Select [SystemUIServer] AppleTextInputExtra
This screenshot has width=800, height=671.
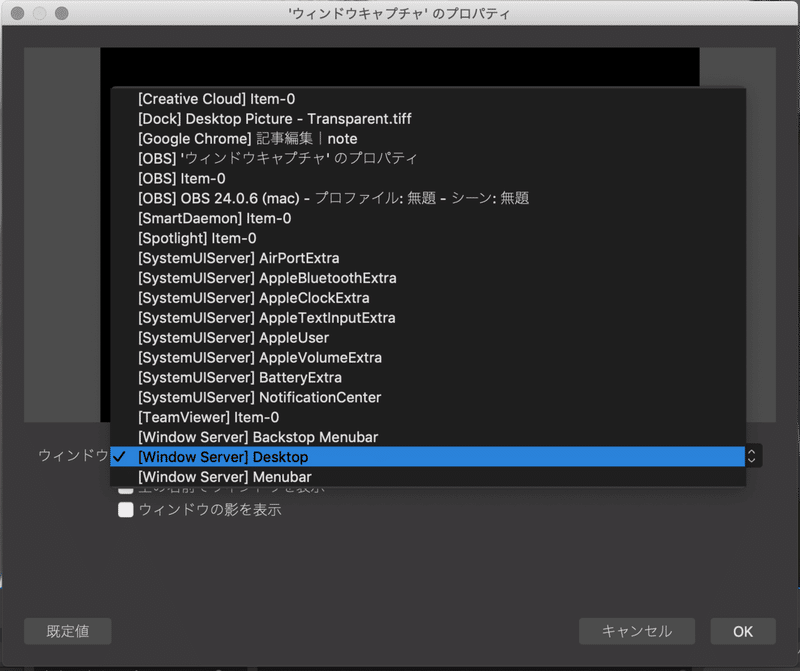[x=428, y=318]
